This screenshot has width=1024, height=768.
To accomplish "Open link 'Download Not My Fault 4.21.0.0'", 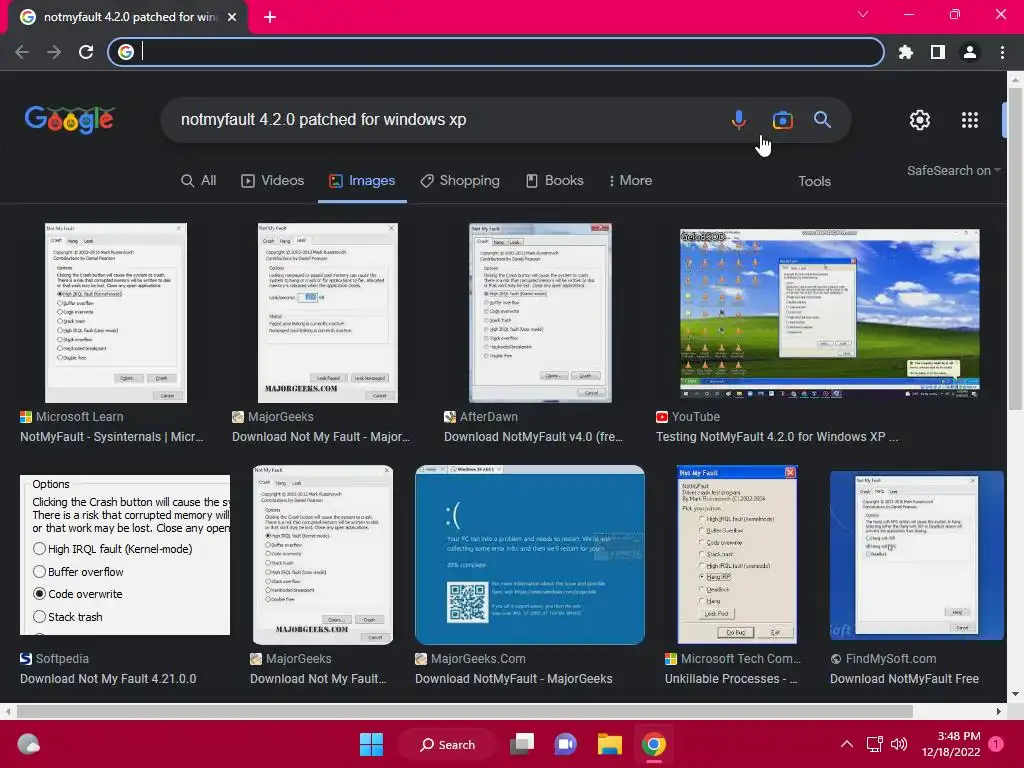I will click(x=108, y=679).
